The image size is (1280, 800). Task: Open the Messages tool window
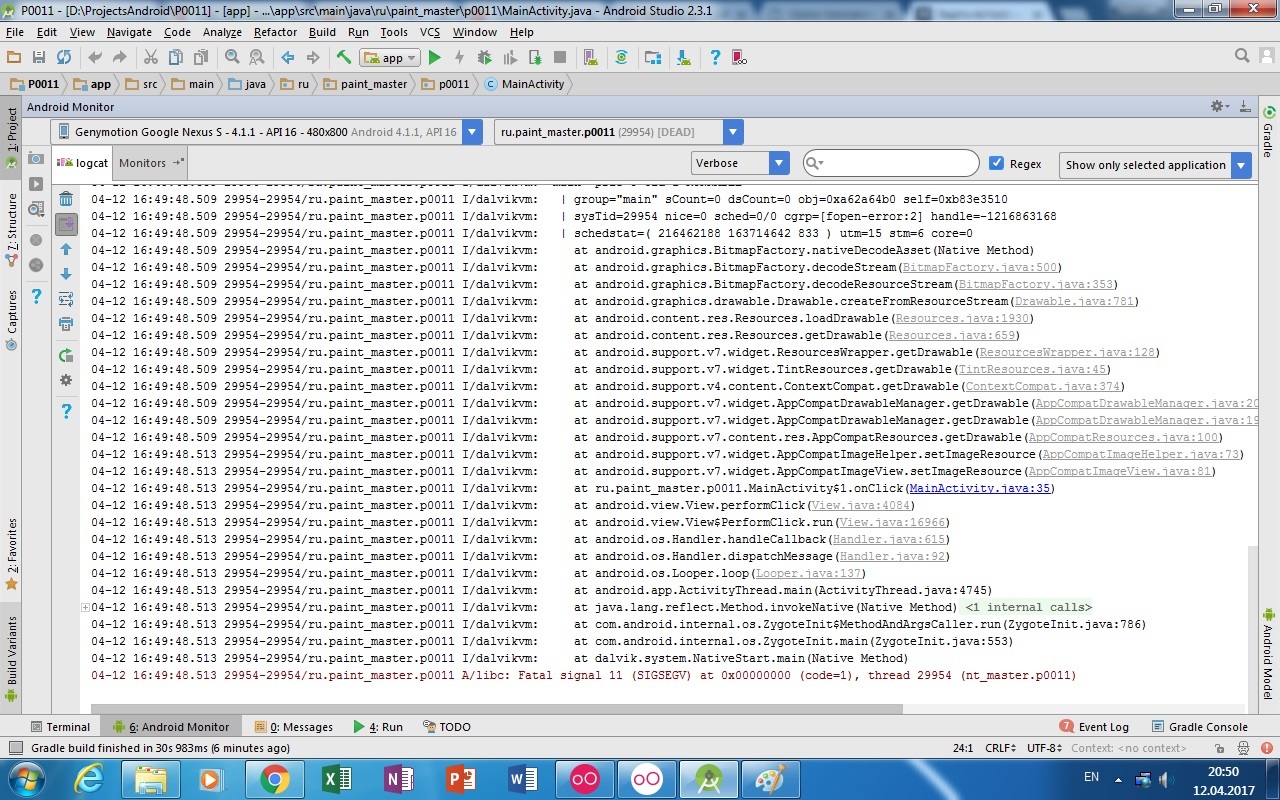tap(293, 727)
